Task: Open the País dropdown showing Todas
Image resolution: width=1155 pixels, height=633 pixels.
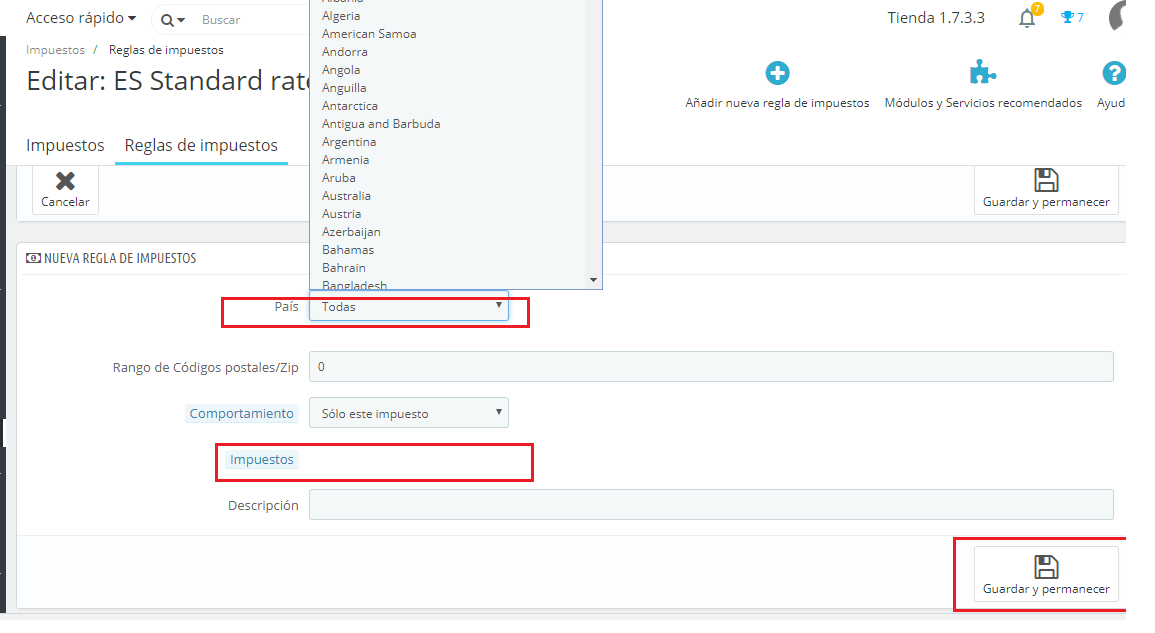Action: (409, 307)
